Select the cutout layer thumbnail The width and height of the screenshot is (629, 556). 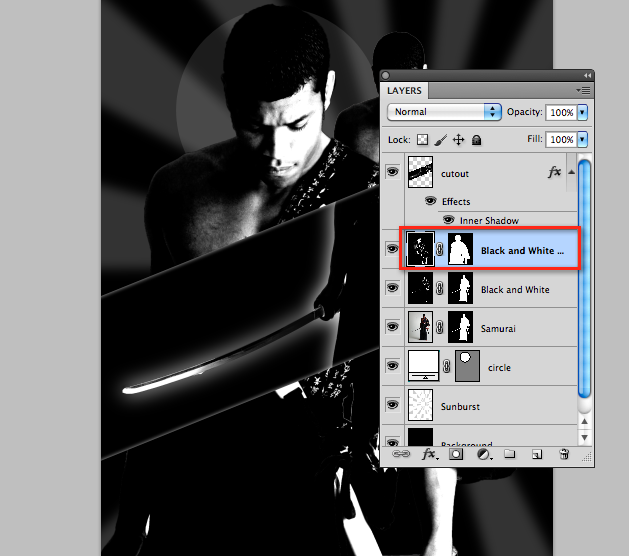pyautogui.click(x=420, y=172)
